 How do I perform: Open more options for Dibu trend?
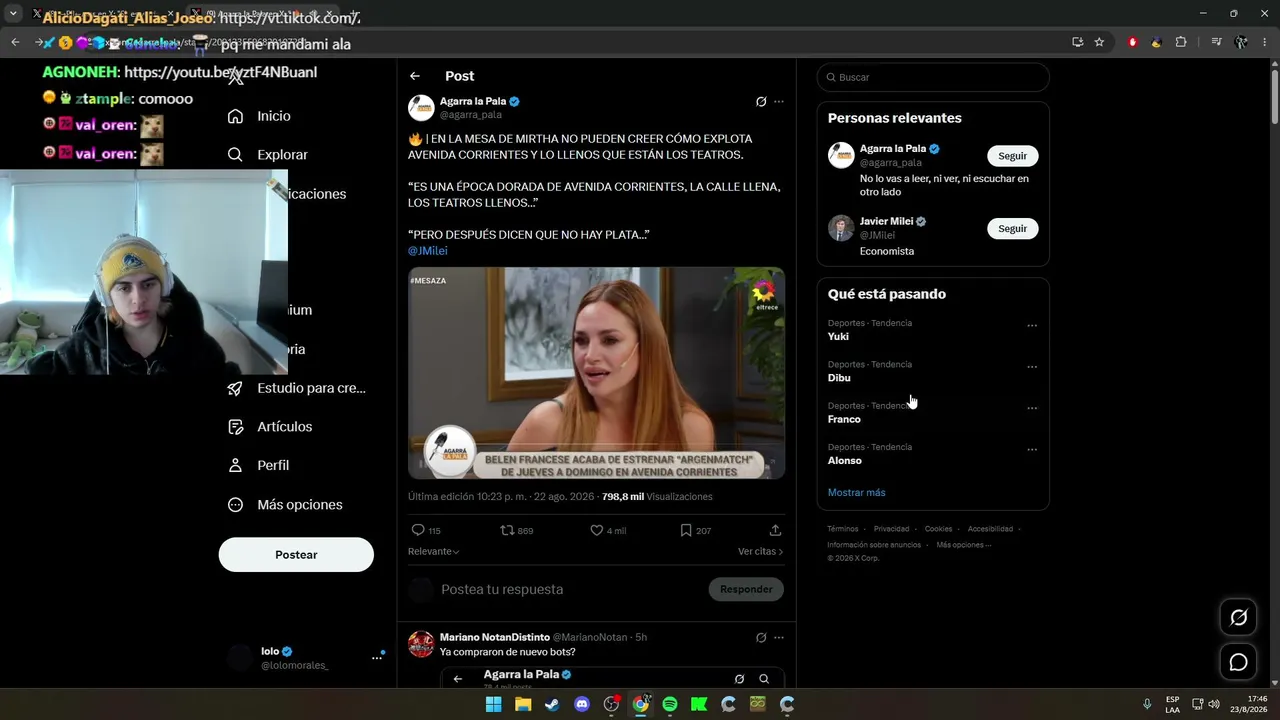click(1032, 367)
